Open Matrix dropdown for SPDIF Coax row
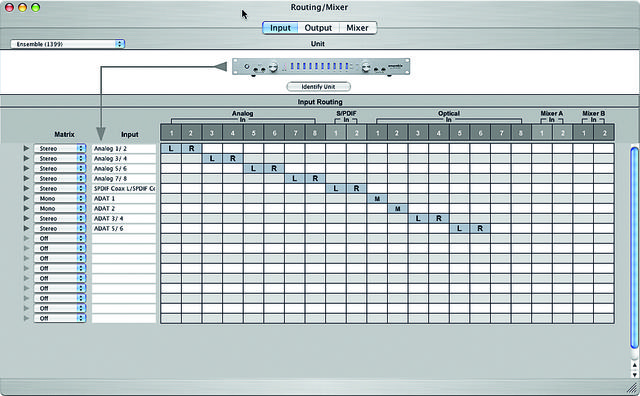This screenshot has width=640, height=396. 60,189
